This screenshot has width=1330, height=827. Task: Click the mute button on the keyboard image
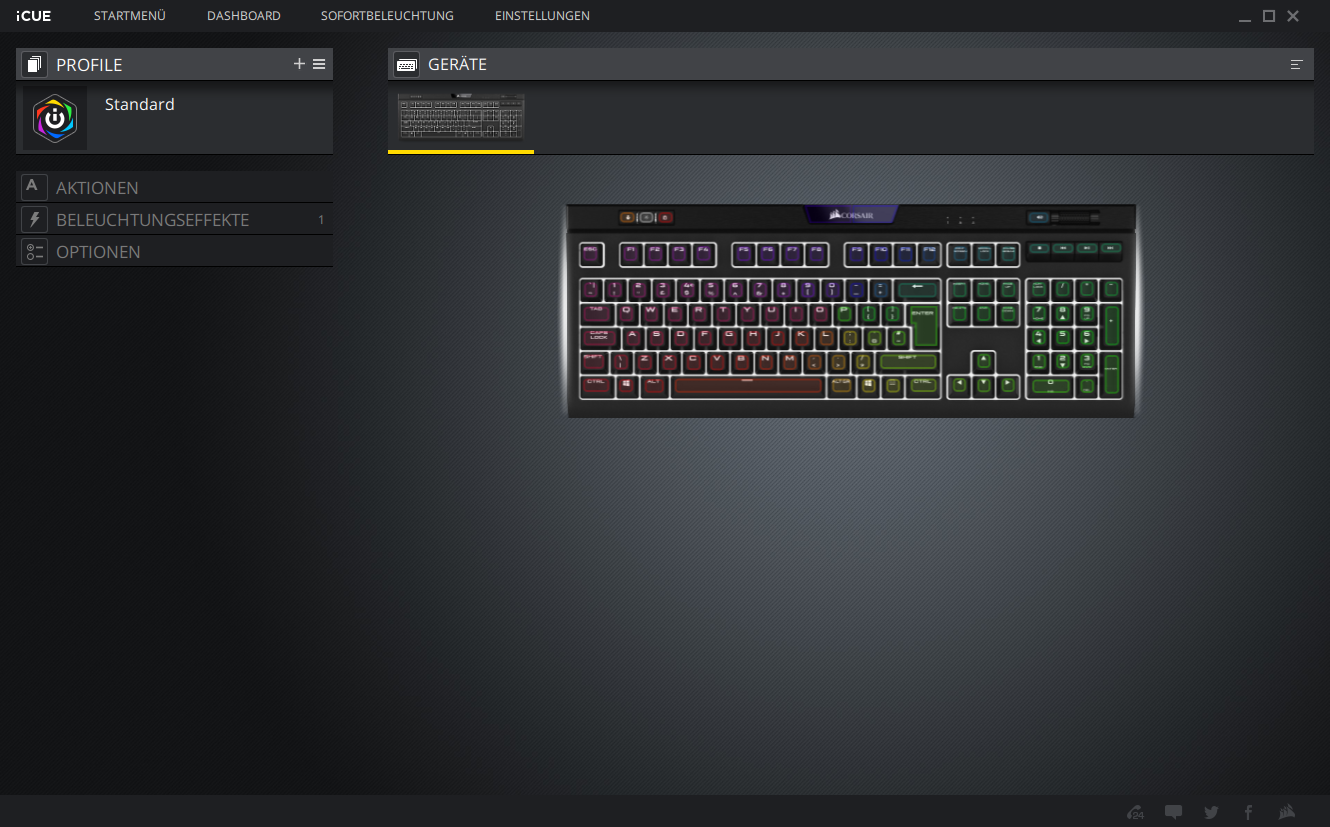(1038, 217)
